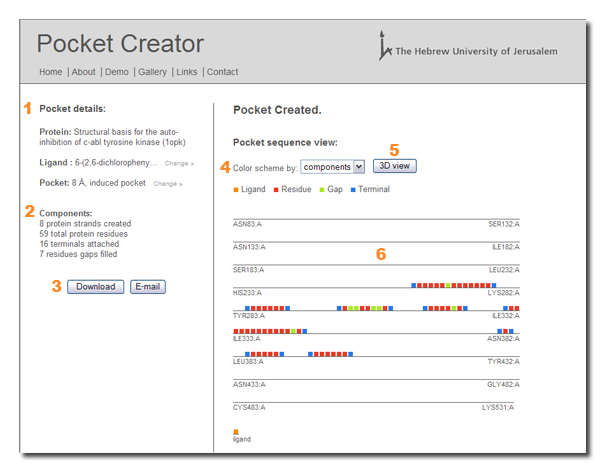Click the orange ligand marker square

pos(236,432)
